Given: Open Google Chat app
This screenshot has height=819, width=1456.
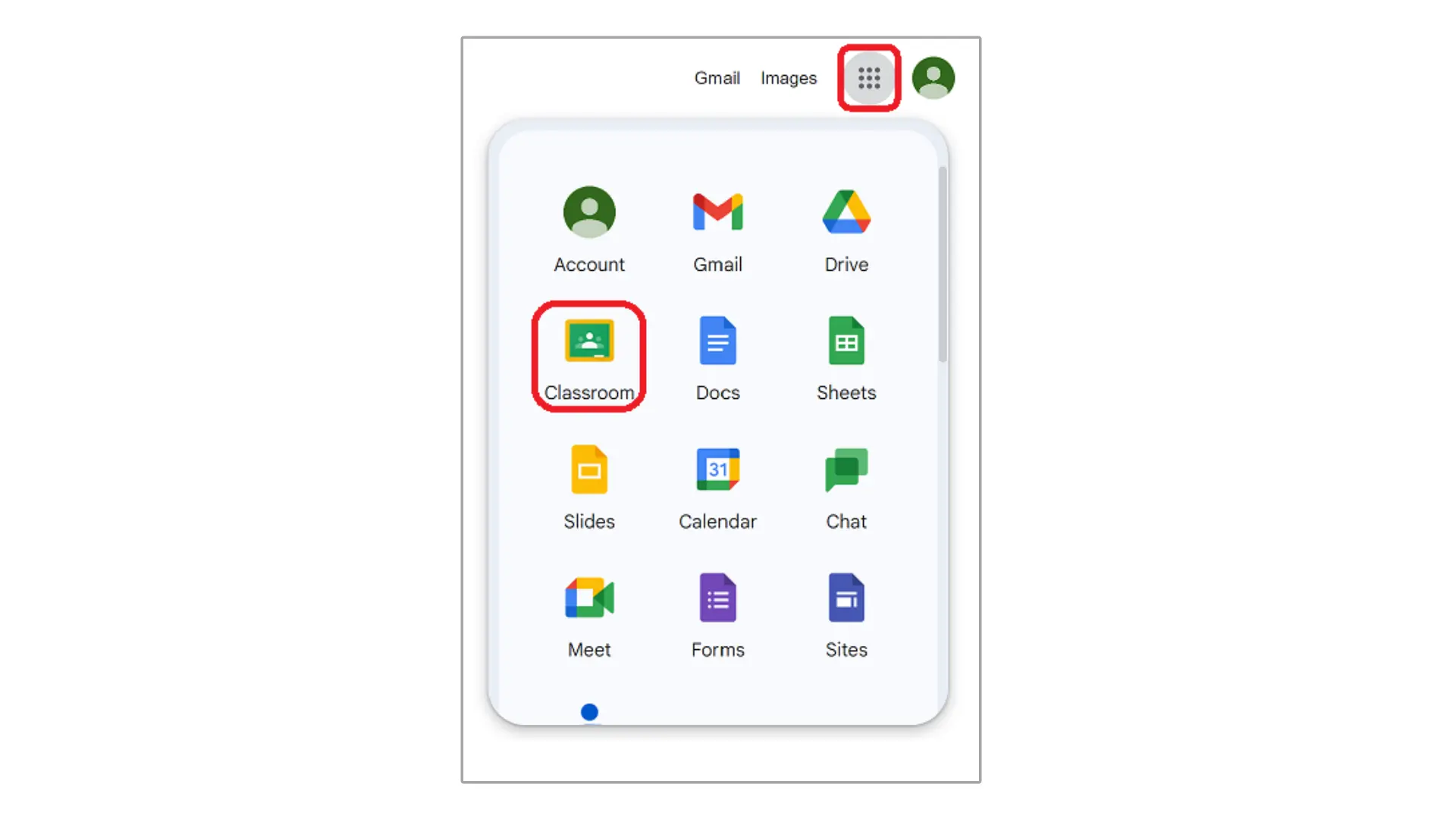Looking at the screenshot, I should (846, 469).
